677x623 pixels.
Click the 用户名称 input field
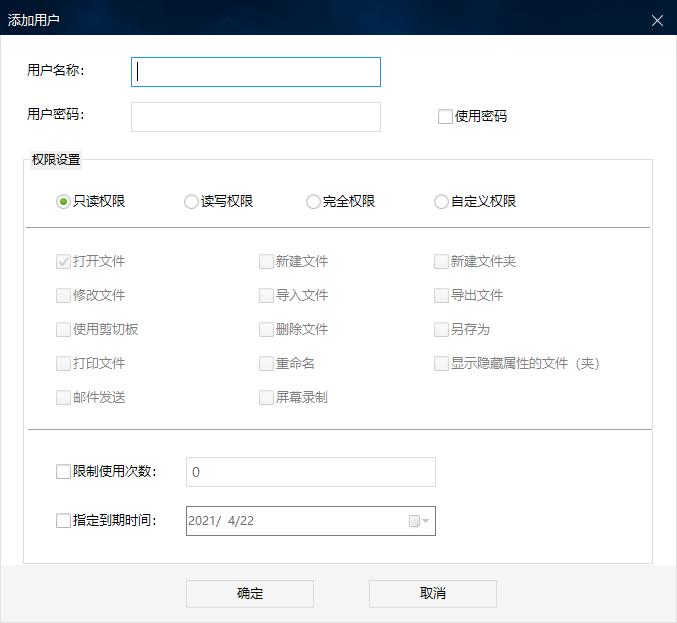(256, 72)
